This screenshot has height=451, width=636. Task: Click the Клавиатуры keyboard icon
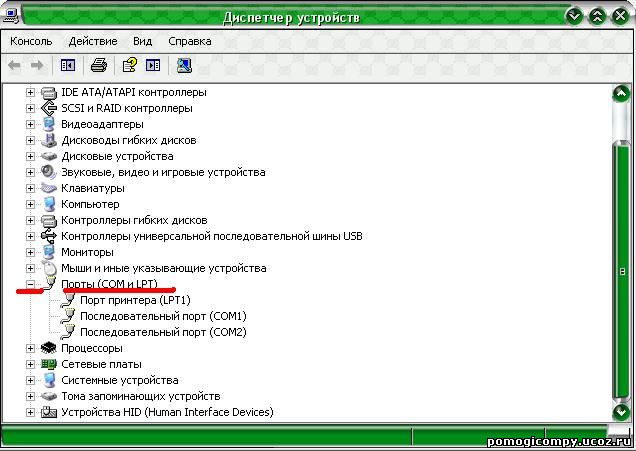coord(49,188)
